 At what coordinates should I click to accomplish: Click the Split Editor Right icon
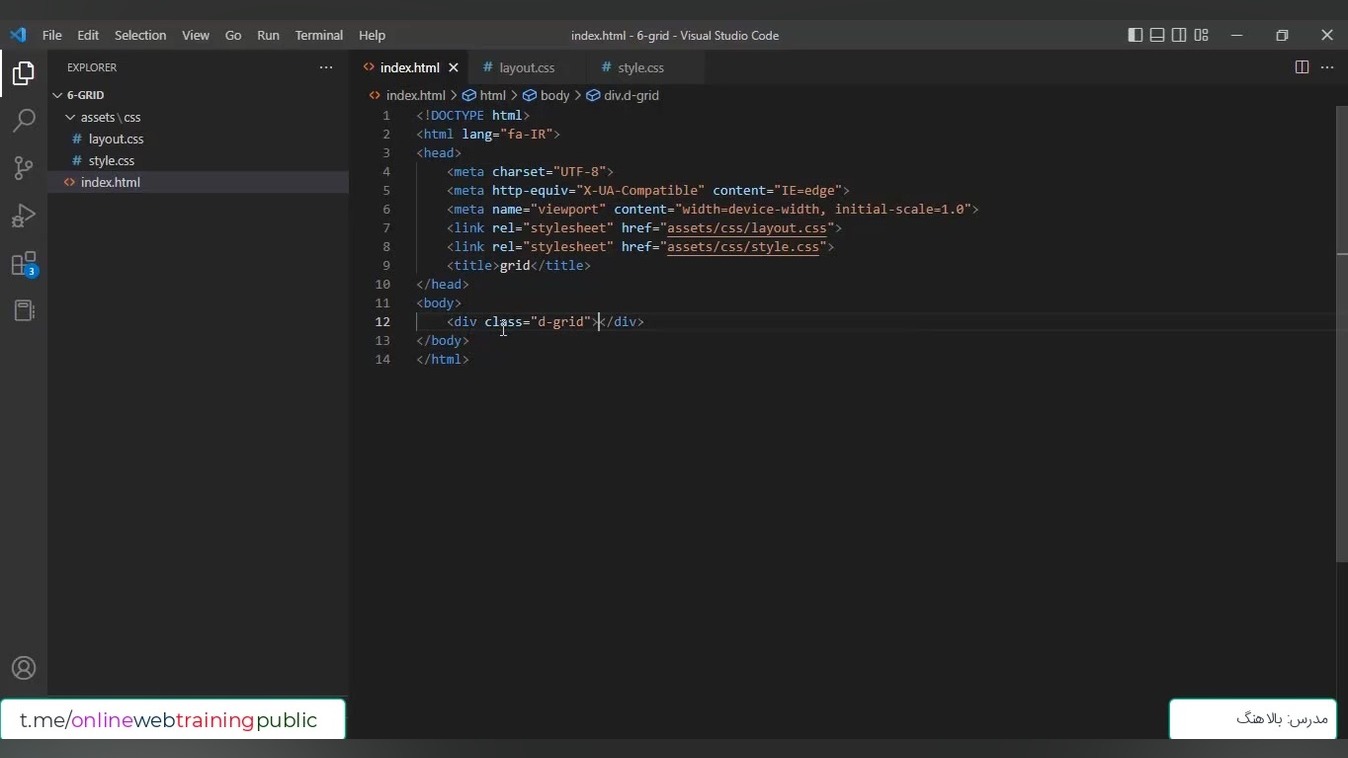click(1301, 67)
